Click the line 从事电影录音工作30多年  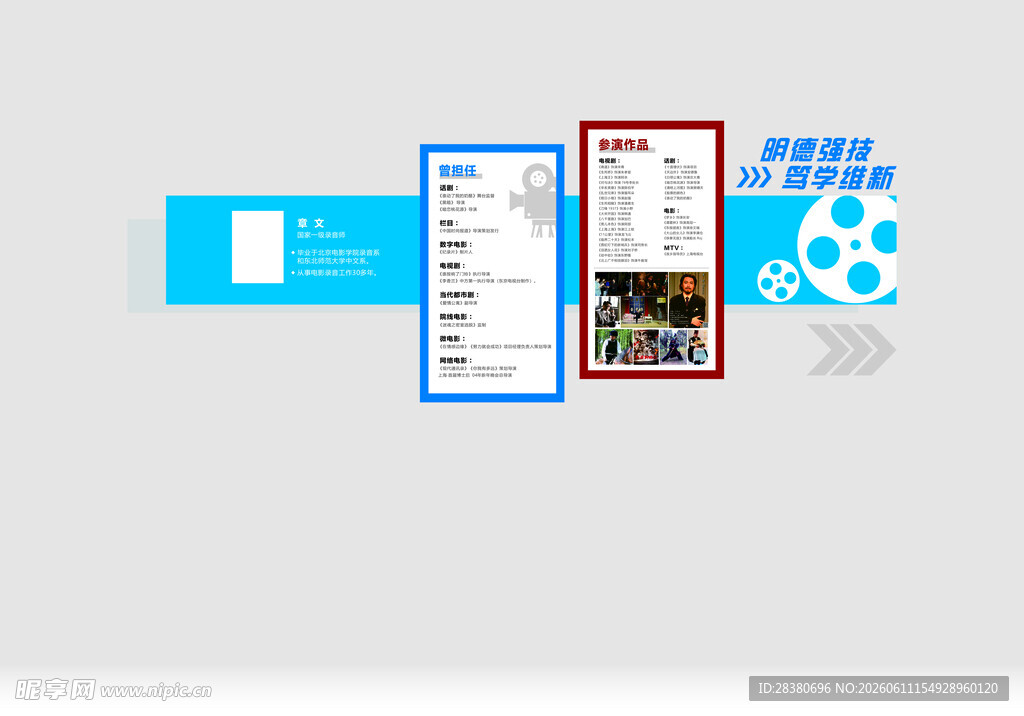337,272
